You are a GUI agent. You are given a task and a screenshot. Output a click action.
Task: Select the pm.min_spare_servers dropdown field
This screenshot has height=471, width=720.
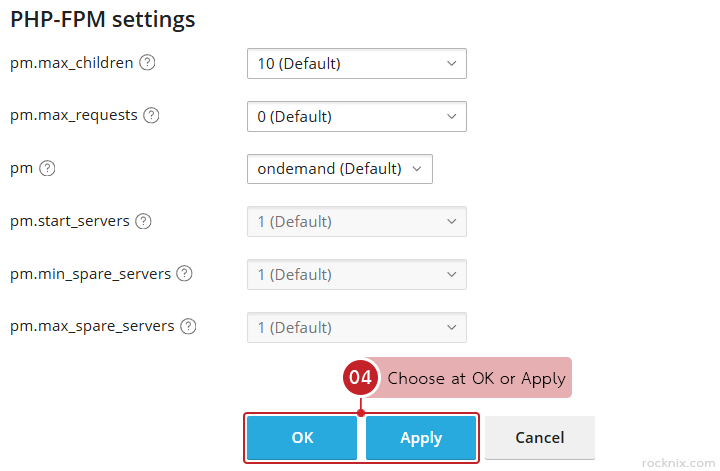[356, 275]
